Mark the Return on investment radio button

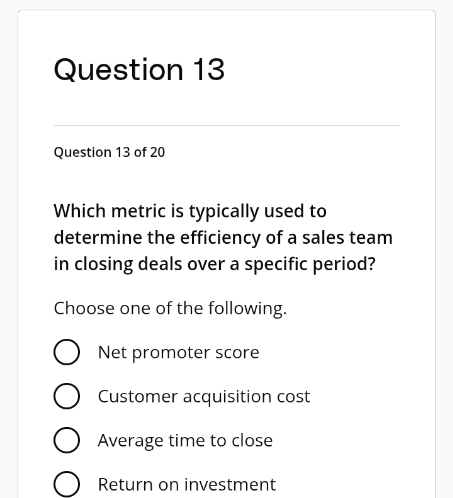click(x=67, y=484)
